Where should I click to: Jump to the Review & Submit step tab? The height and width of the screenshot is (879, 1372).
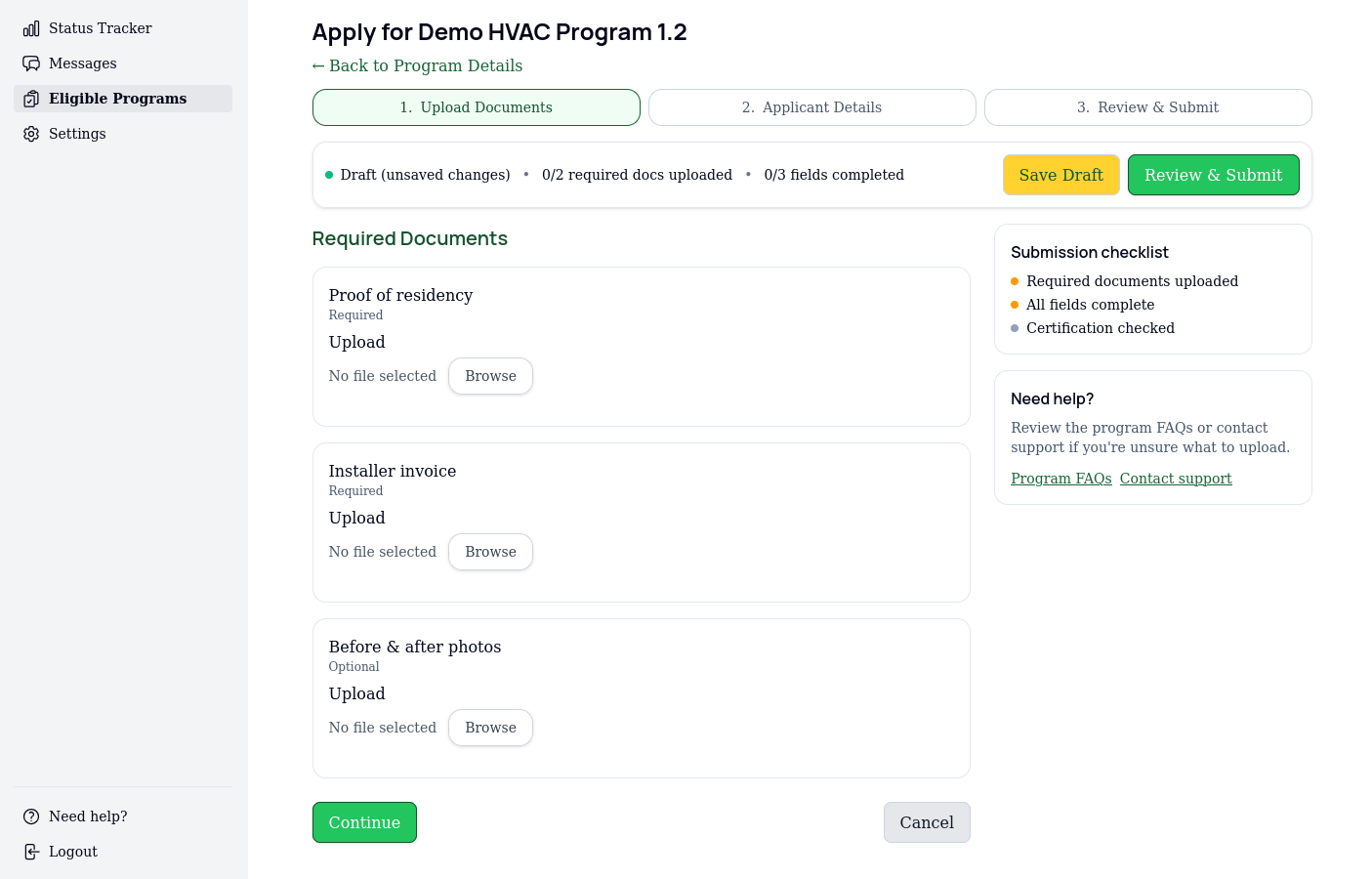pos(1147,107)
